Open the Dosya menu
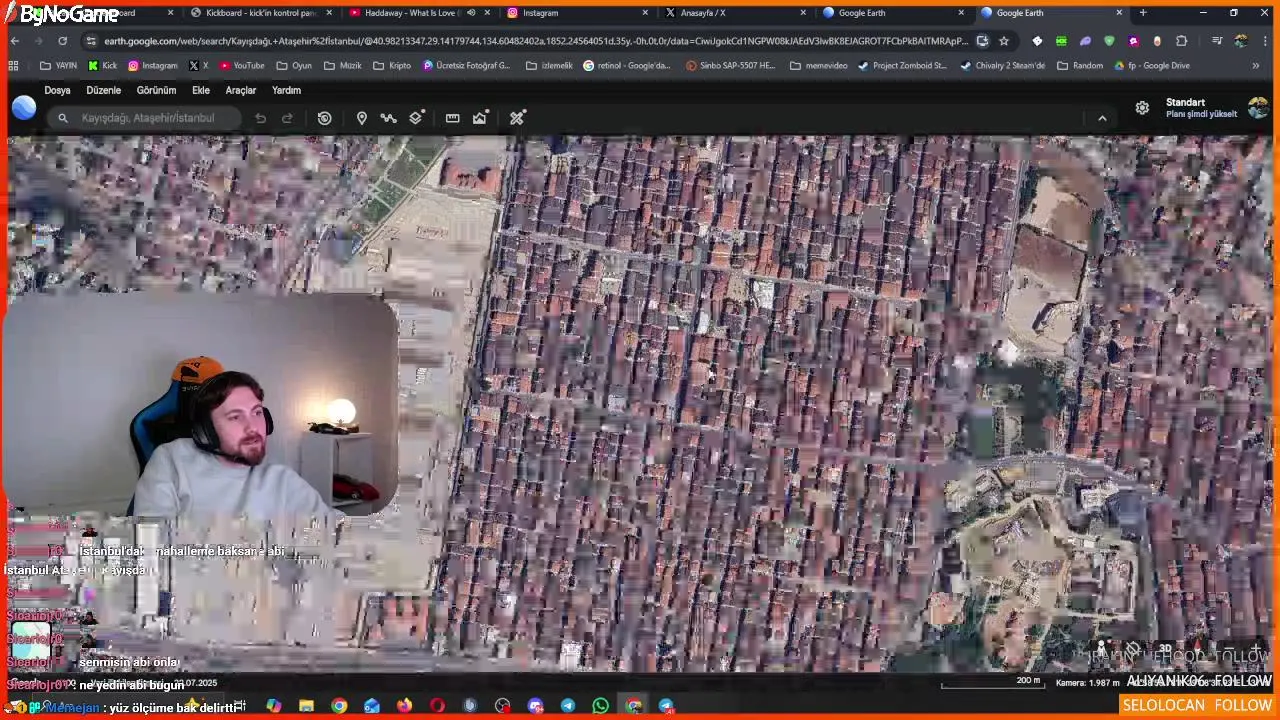Screen dimensions: 1280x720 coord(57,90)
